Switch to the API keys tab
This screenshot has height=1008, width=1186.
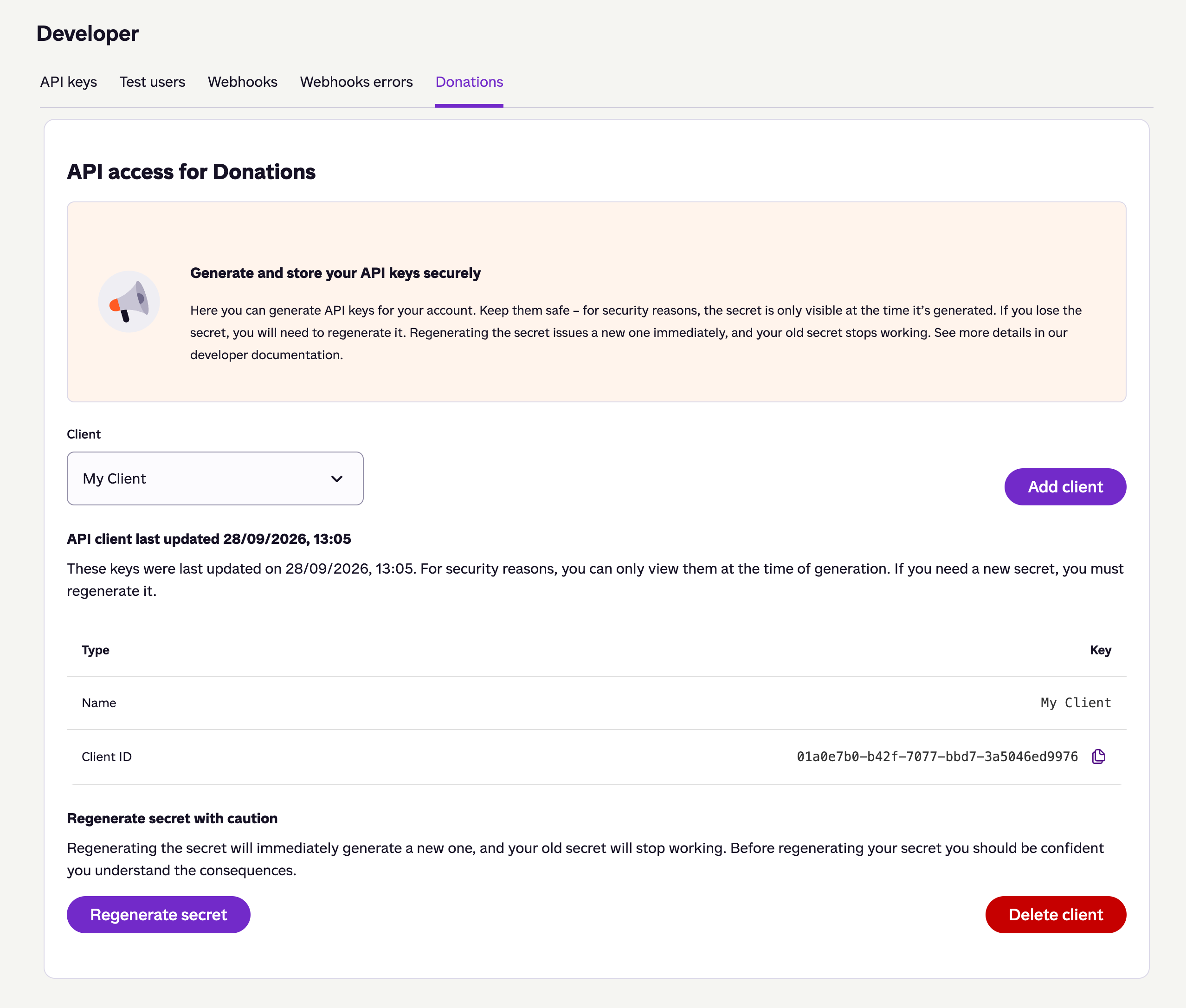[69, 82]
